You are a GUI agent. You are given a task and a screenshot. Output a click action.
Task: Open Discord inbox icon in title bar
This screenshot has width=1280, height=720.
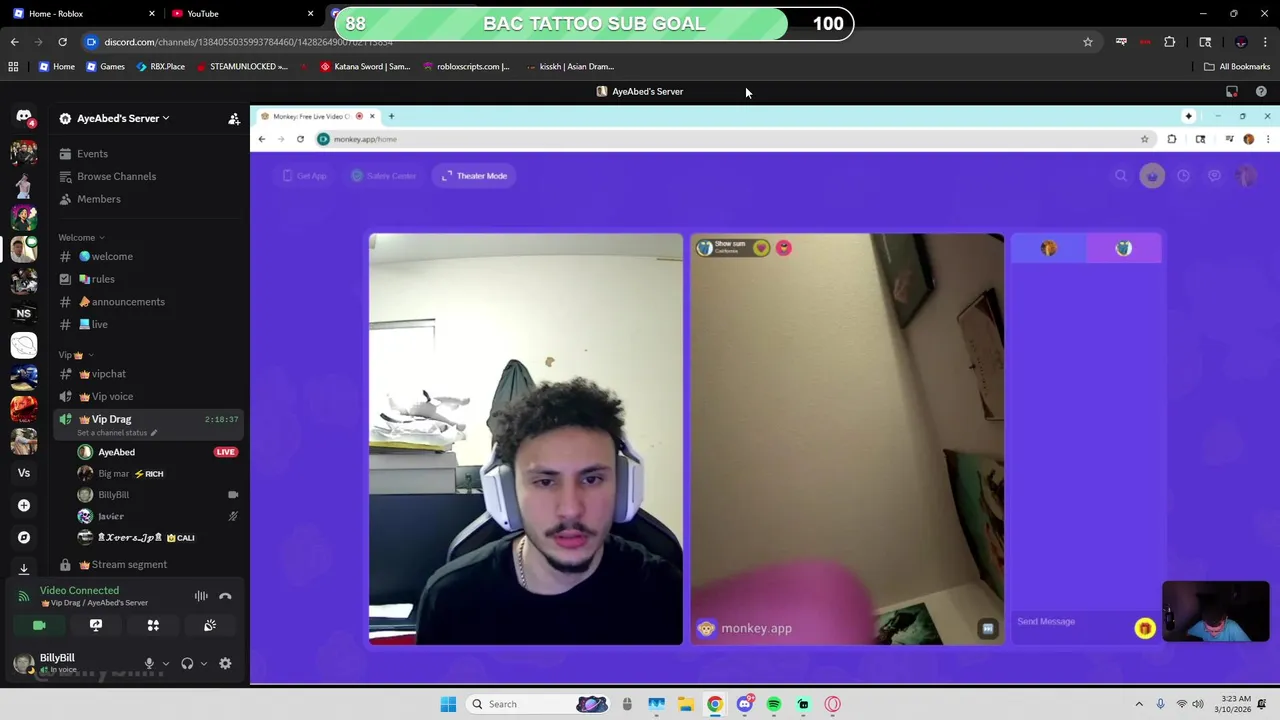coord(1232,91)
